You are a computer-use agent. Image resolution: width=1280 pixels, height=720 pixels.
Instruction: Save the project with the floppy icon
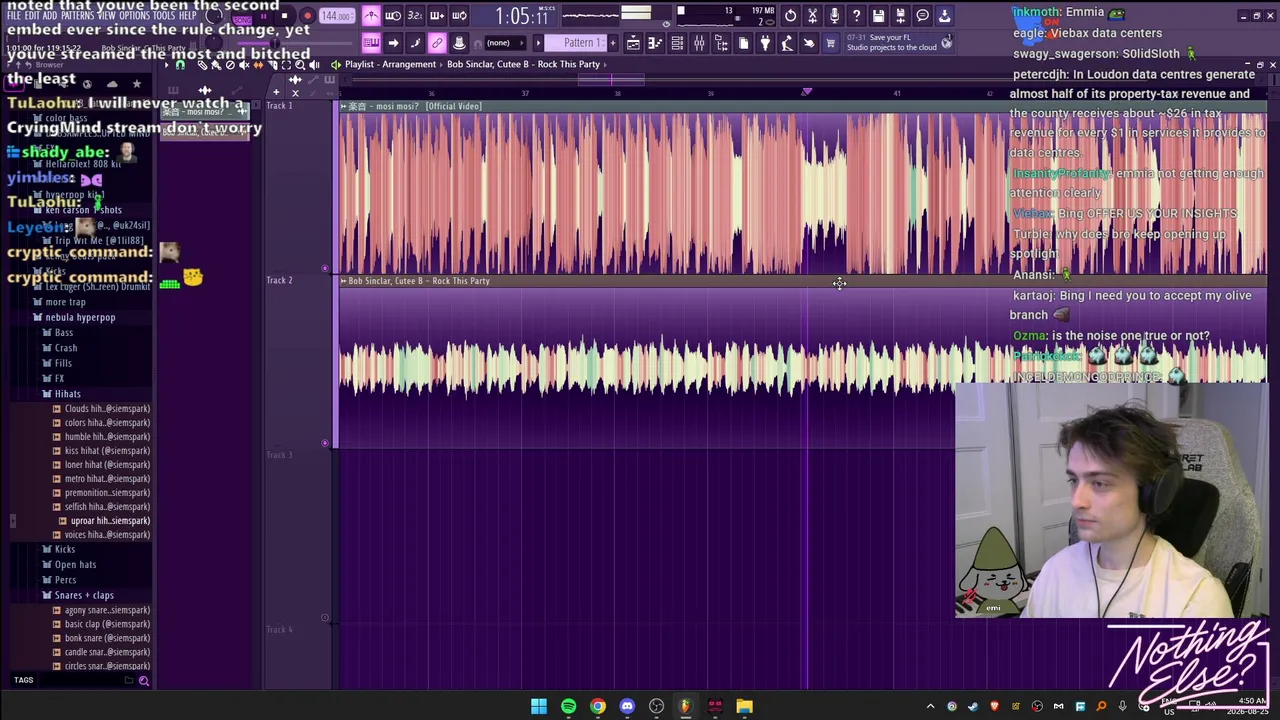coord(878,15)
